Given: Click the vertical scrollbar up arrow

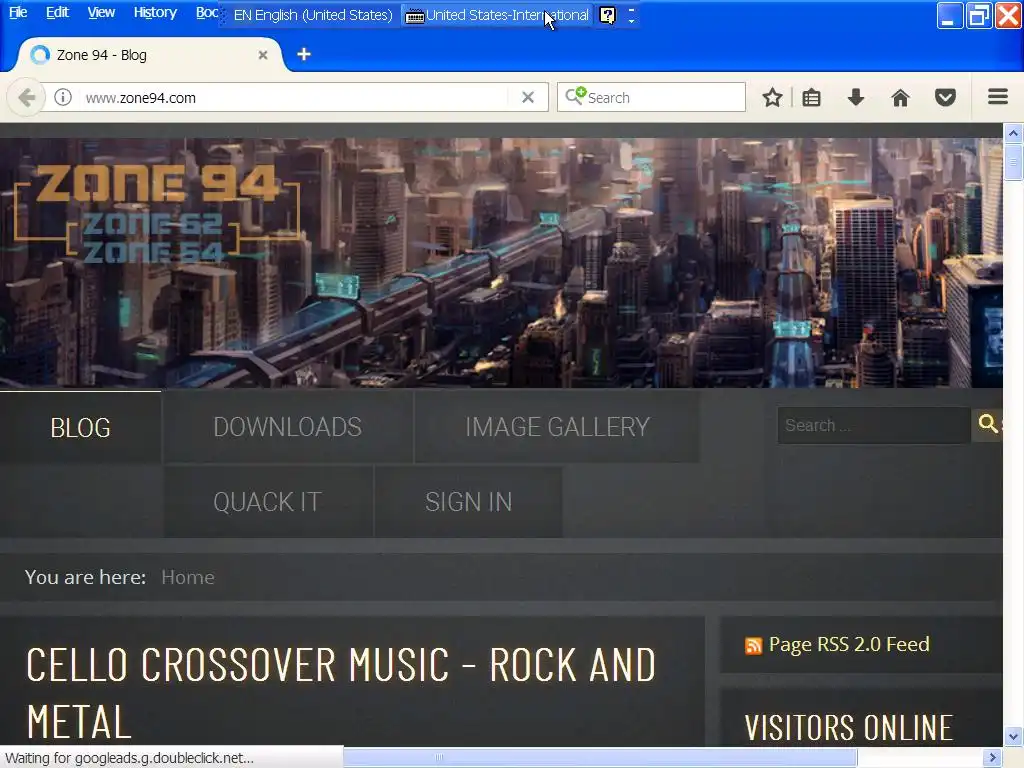Looking at the screenshot, I should coord(1013,134).
